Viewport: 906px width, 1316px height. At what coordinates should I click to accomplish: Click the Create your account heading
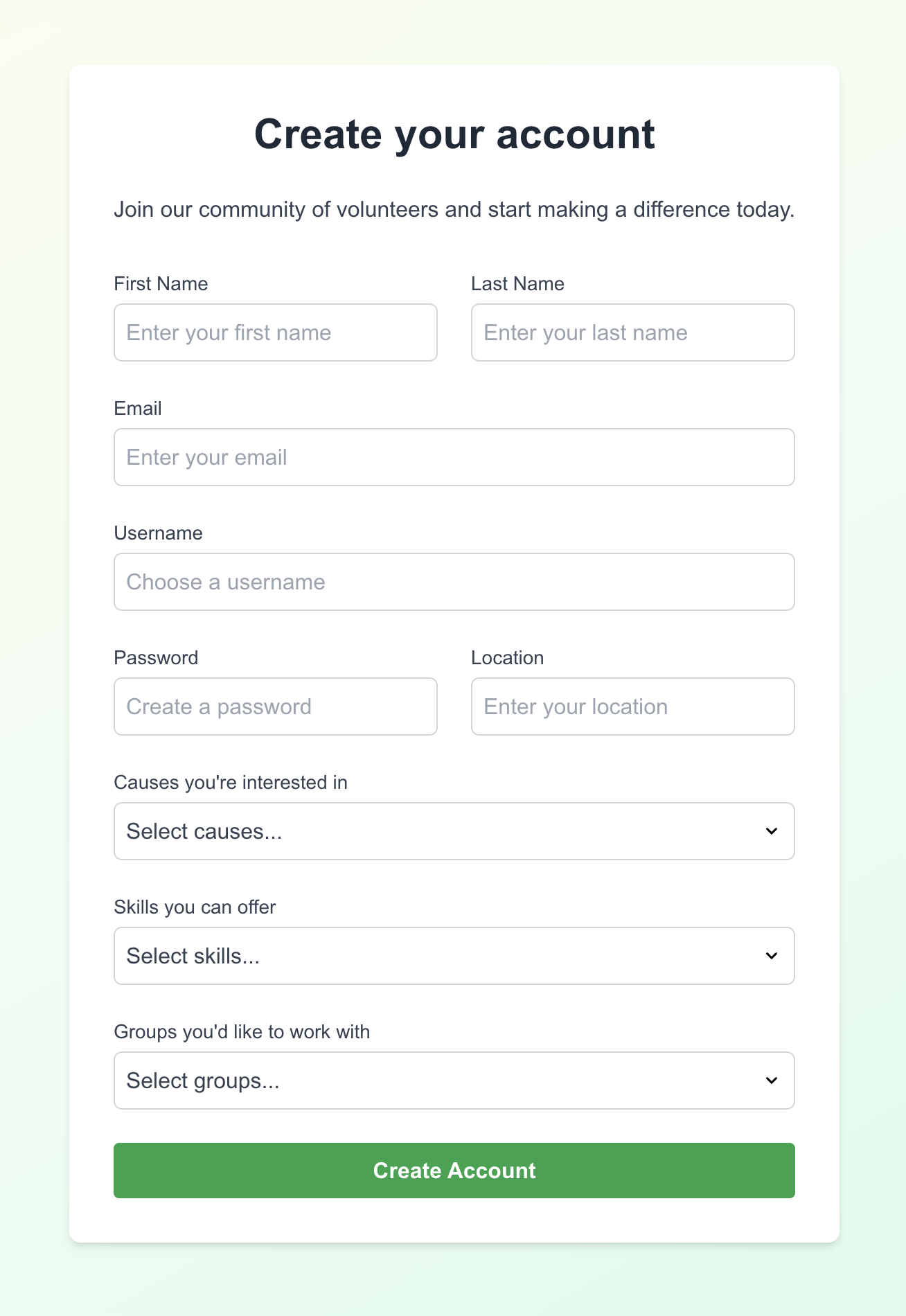[454, 134]
